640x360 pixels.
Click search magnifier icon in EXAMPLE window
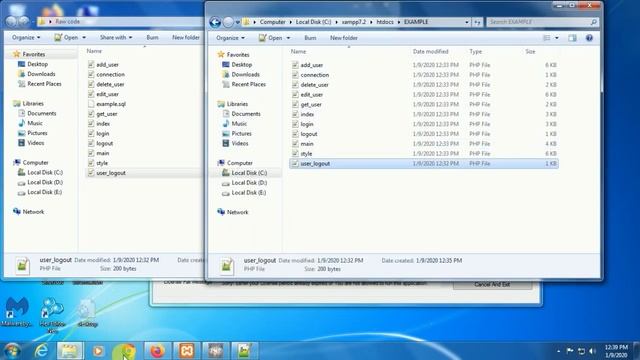pos(593,22)
